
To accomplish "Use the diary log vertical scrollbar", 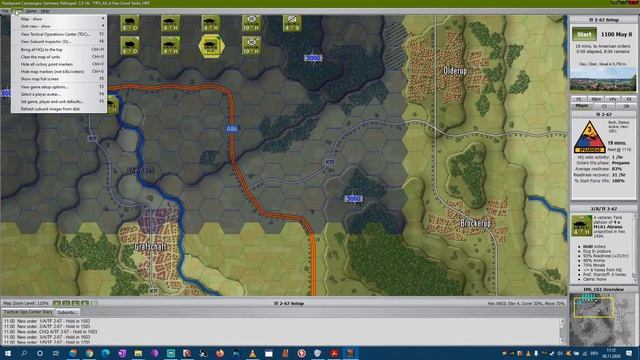I will tap(562, 331).
